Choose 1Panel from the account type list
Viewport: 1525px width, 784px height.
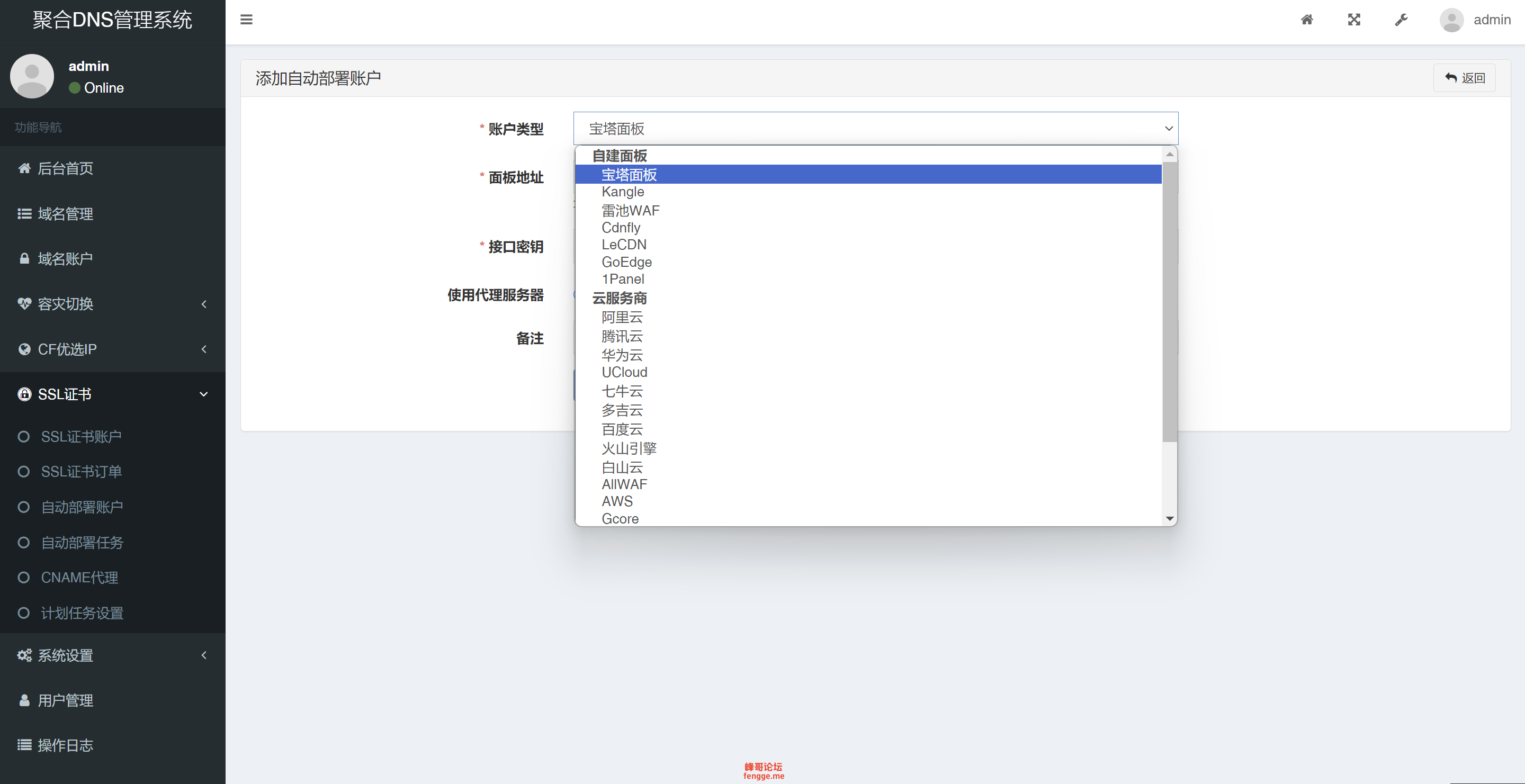[x=868, y=280]
